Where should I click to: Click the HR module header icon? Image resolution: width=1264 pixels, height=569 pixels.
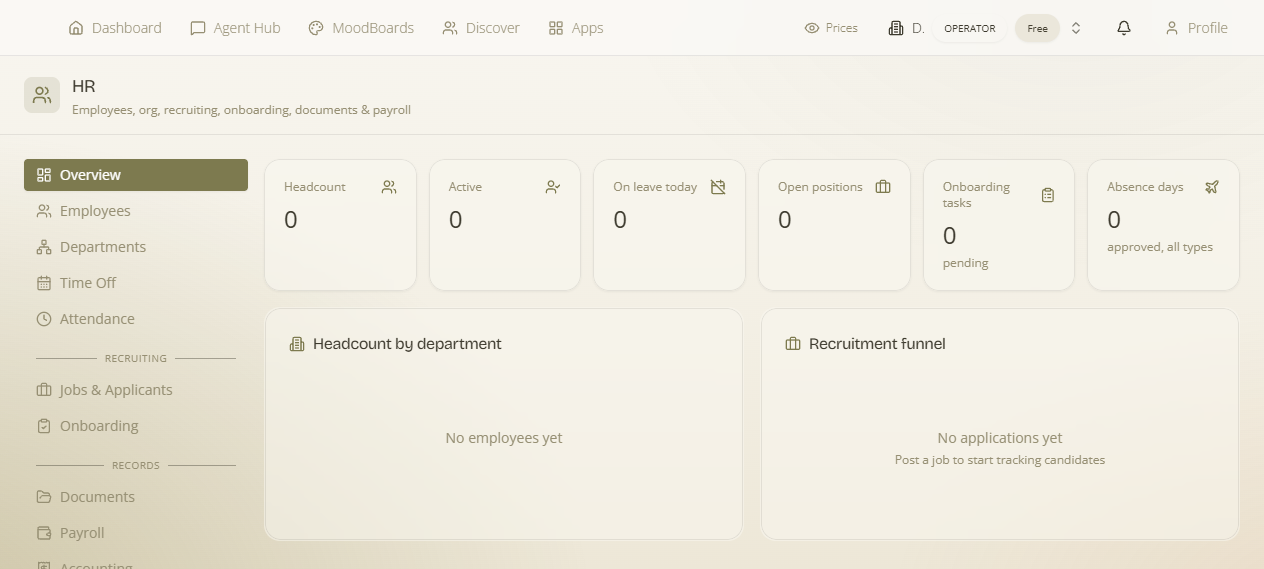[42, 95]
